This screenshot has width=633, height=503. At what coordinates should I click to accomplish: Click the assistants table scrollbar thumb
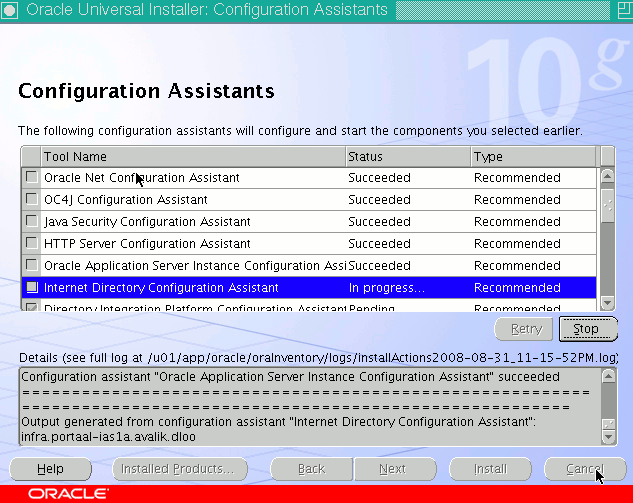607,205
